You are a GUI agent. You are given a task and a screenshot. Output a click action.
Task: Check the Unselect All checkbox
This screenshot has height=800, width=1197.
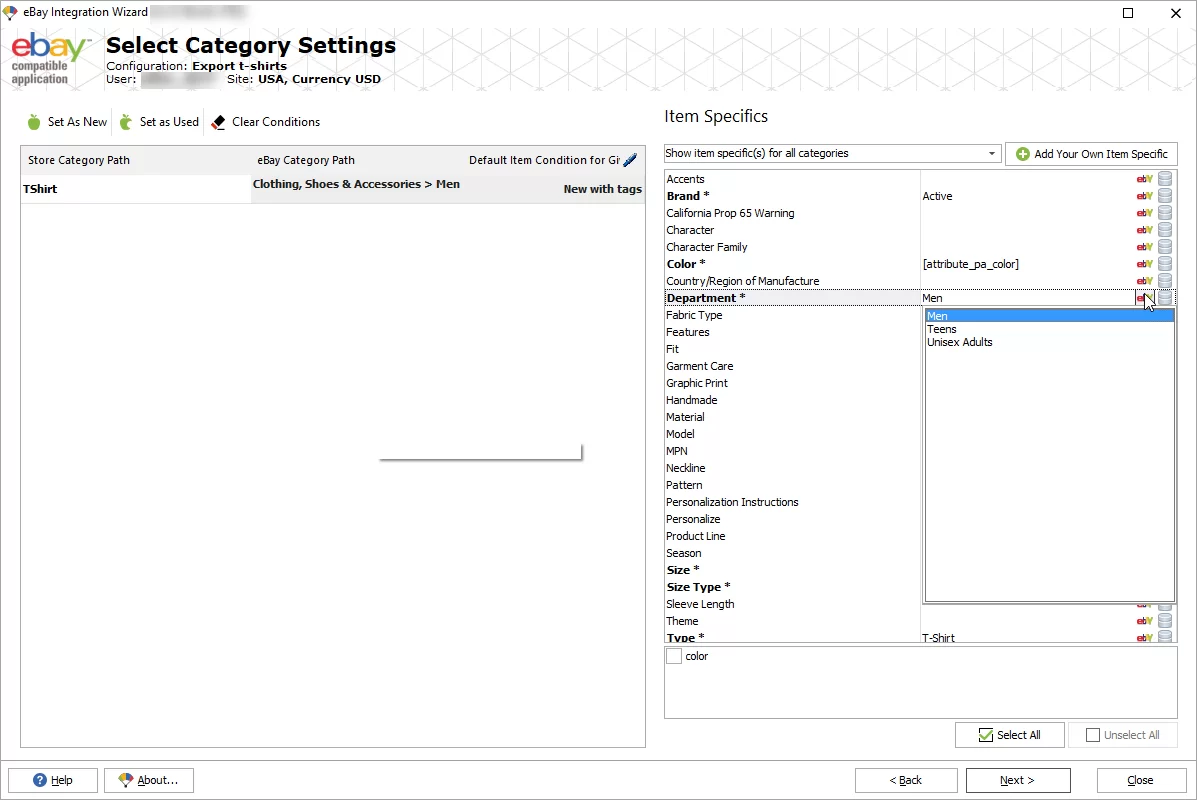(x=1093, y=734)
